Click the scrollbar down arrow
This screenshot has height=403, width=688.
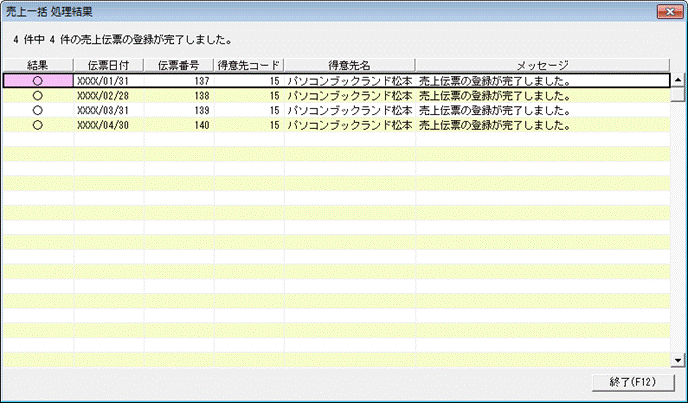click(678, 360)
